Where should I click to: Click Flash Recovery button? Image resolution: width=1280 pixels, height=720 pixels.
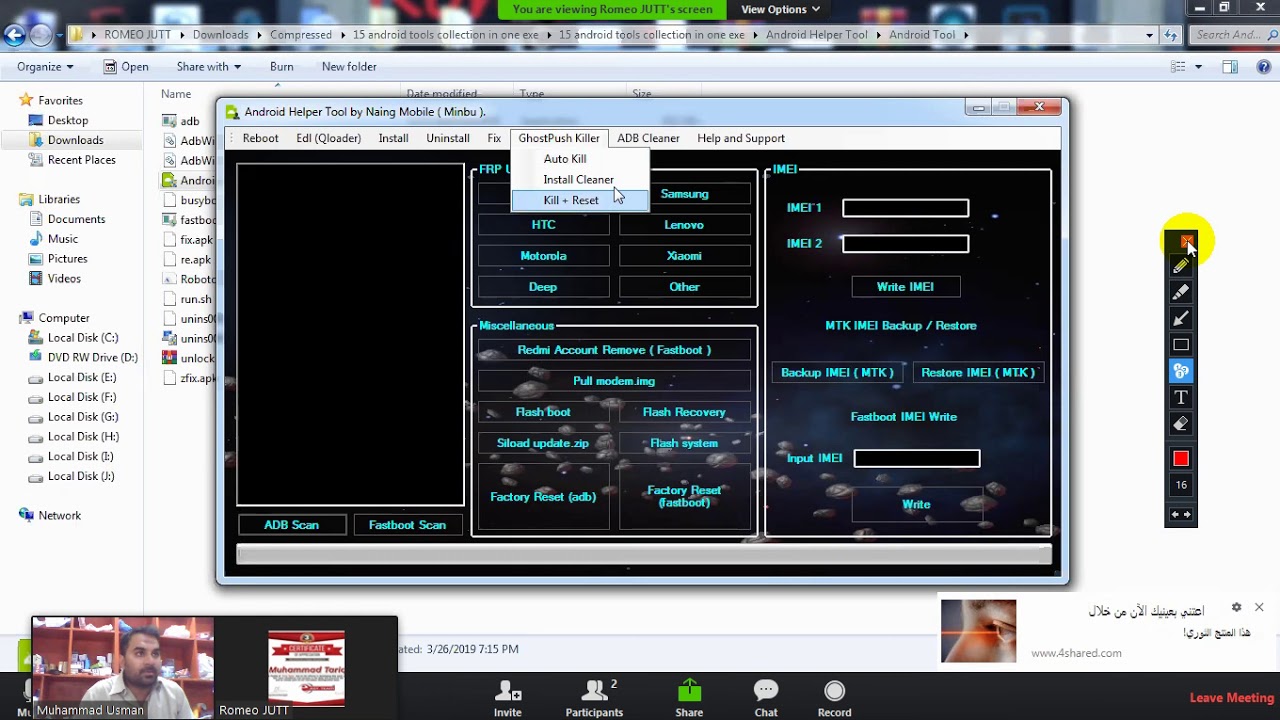684,412
